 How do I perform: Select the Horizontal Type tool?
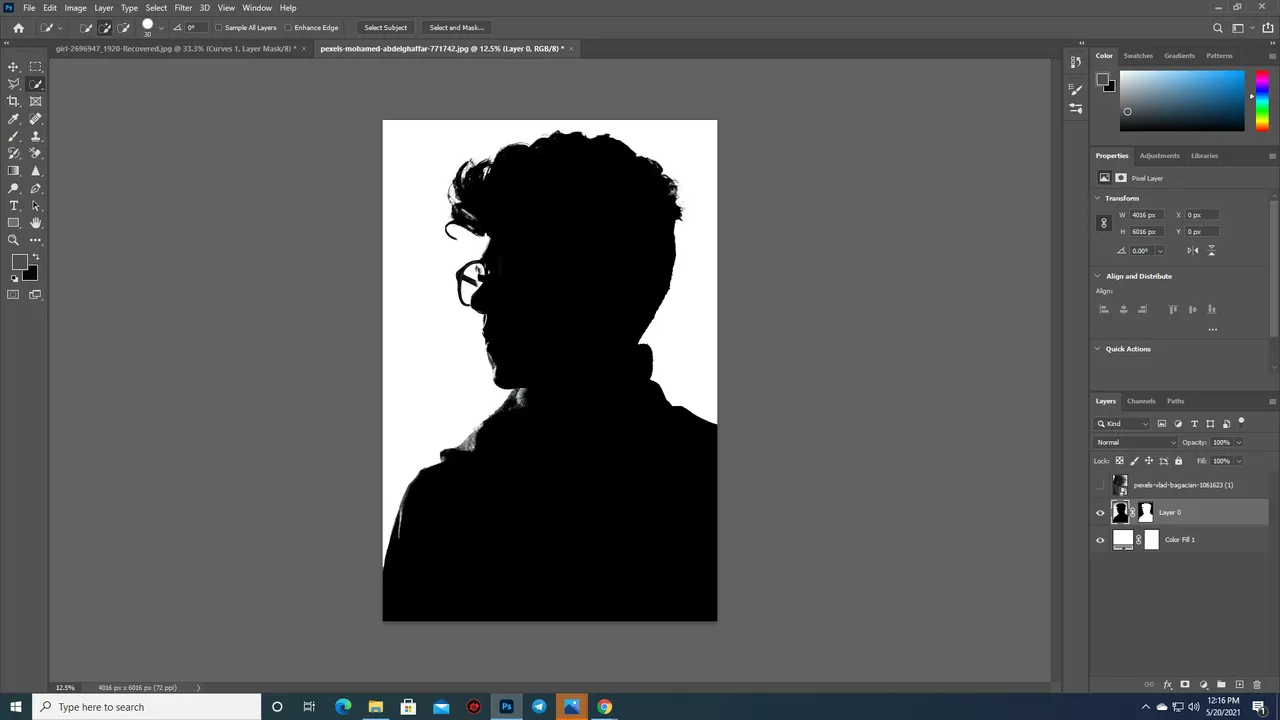click(14, 205)
